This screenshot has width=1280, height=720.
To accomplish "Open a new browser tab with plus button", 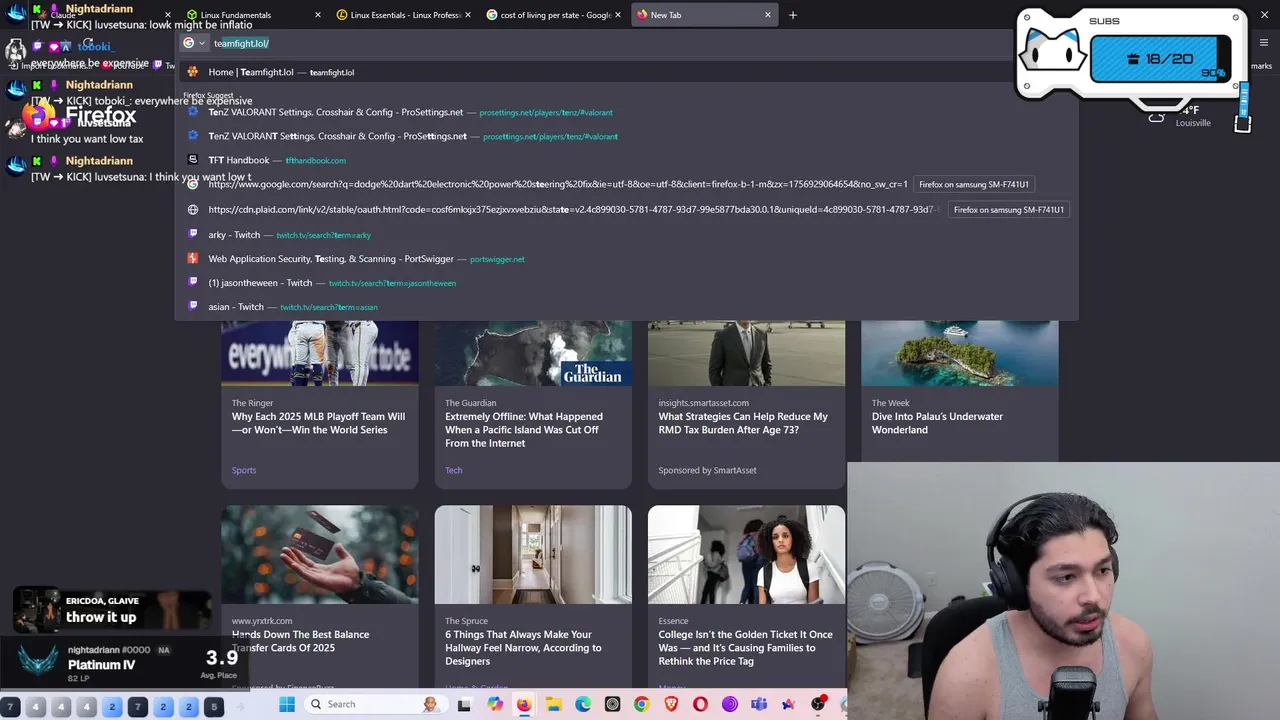I will tap(793, 15).
